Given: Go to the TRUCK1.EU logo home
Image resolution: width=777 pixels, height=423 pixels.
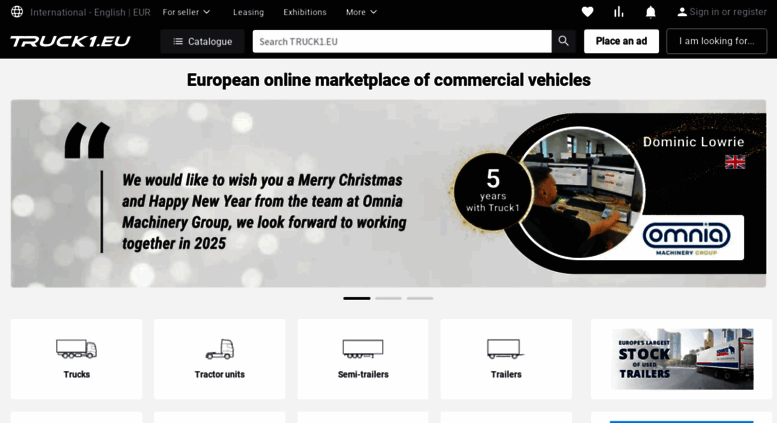Looking at the screenshot, I should (x=70, y=41).
